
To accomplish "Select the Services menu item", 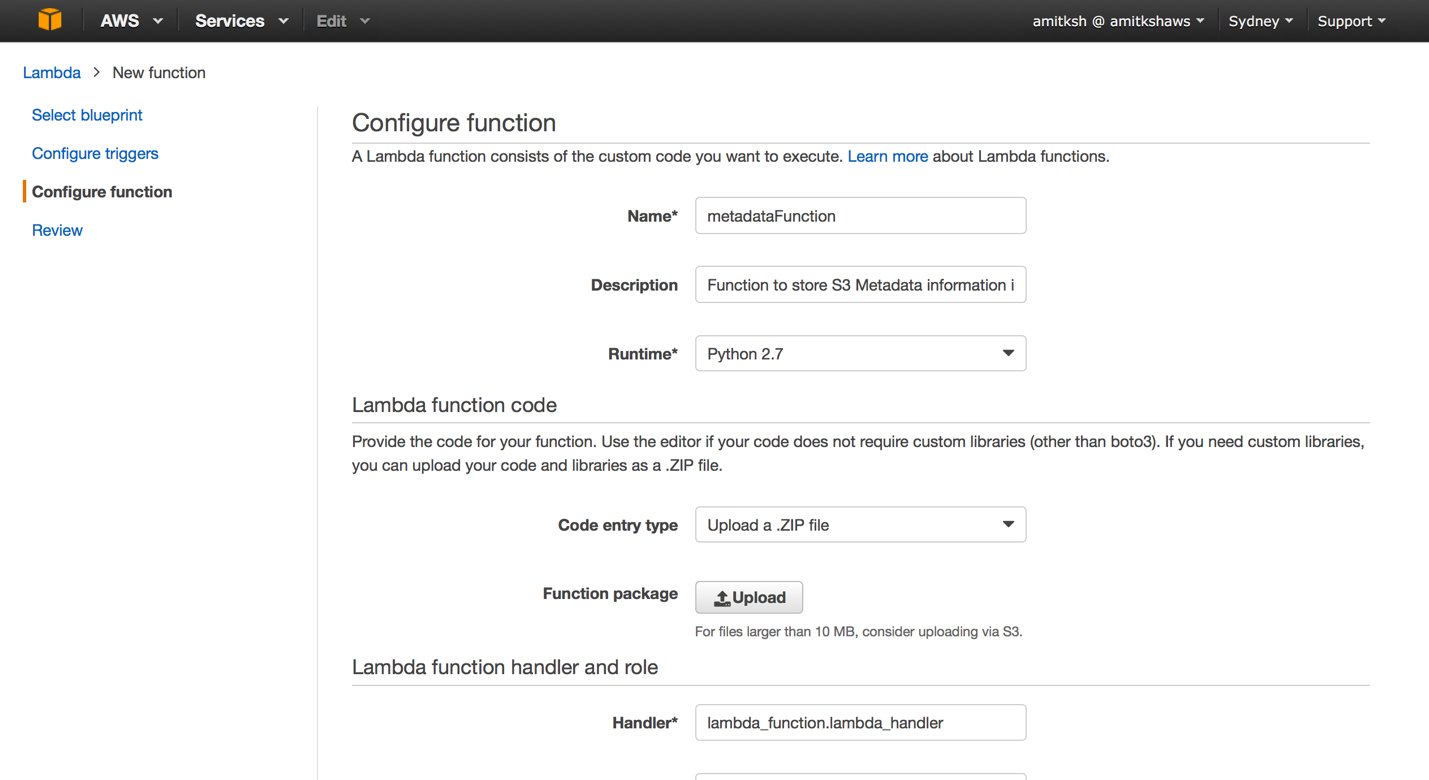I will click(230, 20).
